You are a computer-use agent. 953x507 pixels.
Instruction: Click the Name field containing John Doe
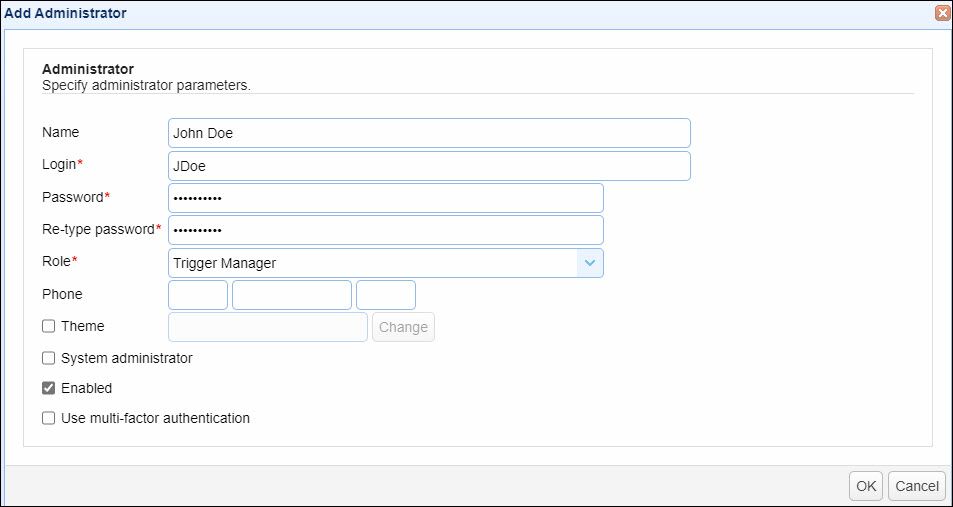point(429,133)
